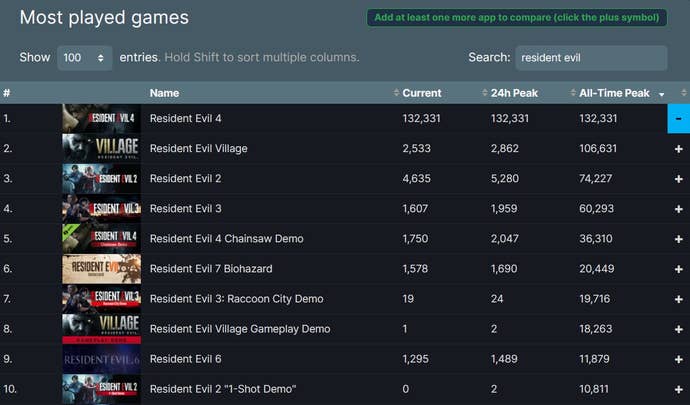Image resolution: width=690 pixels, height=405 pixels.
Task: Sort table by All-Time Peak column
Action: coord(614,93)
